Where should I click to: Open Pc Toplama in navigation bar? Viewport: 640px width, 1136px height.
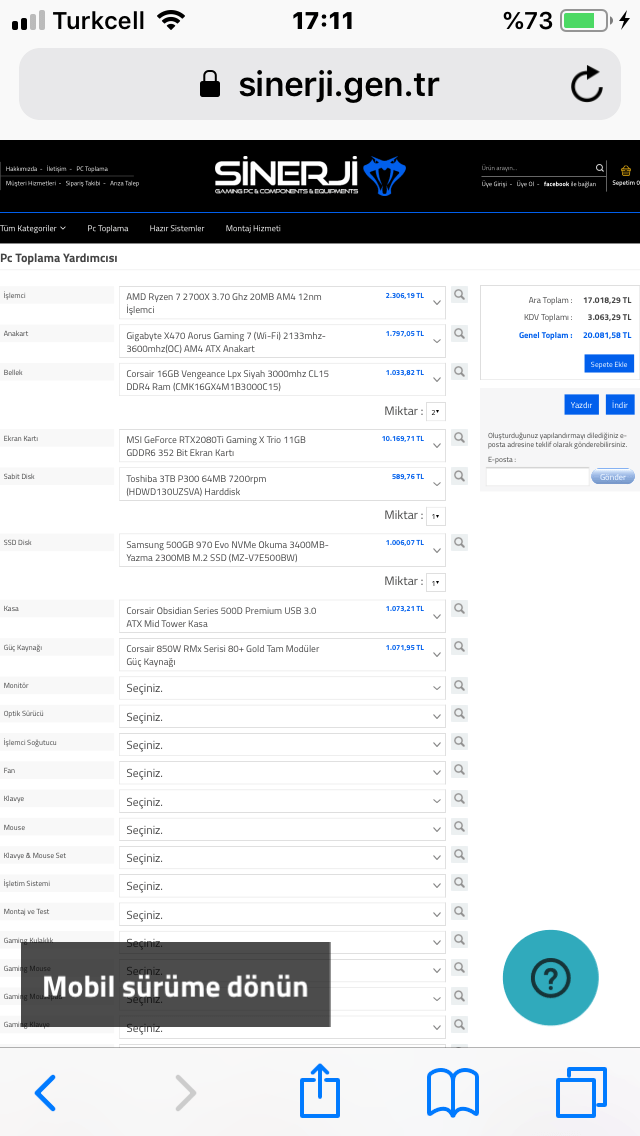pos(108,228)
